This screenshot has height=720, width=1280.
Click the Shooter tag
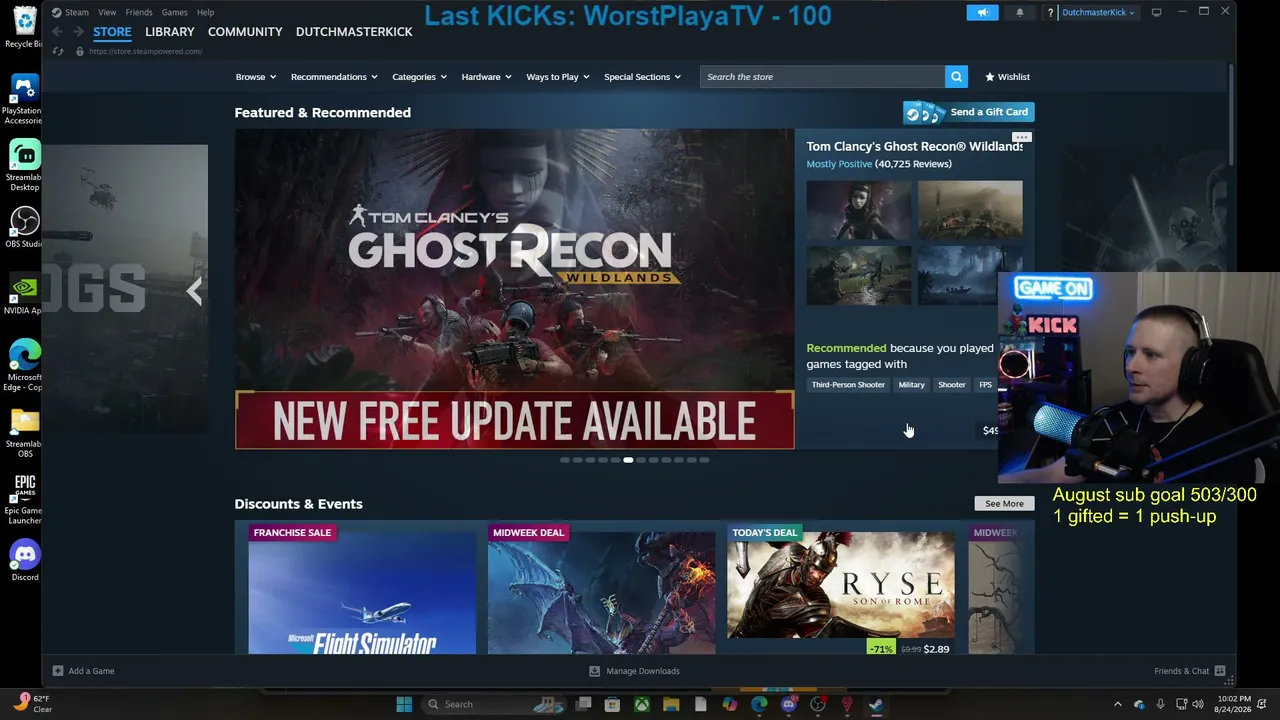tap(952, 385)
